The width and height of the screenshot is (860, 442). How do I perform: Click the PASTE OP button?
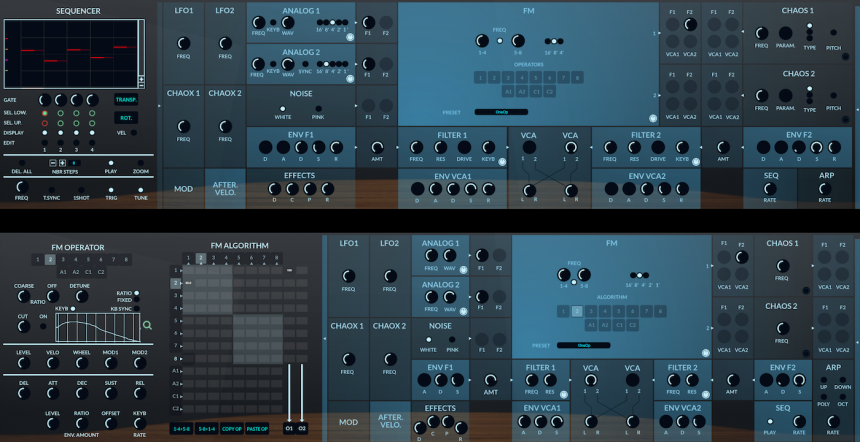(x=257, y=429)
